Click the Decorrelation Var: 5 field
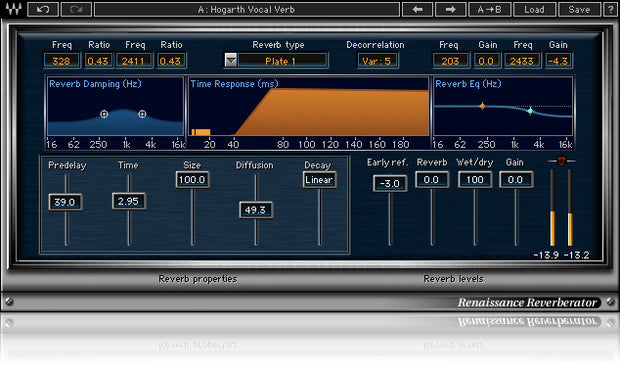Image resolution: width=620 pixels, height=372 pixels. click(x=377, y=60)
